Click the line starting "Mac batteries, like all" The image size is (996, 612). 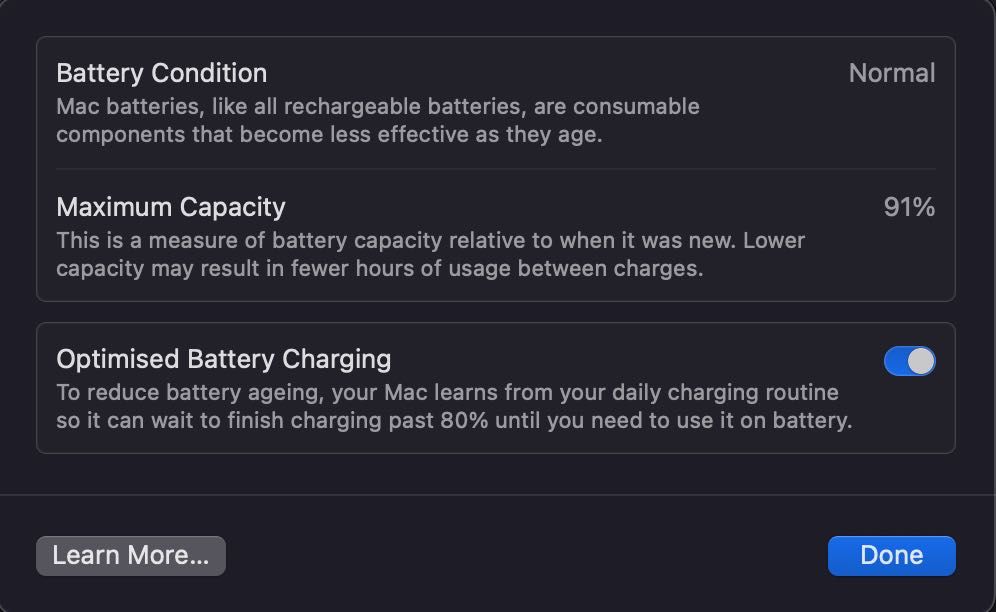(x=377, y=106)
